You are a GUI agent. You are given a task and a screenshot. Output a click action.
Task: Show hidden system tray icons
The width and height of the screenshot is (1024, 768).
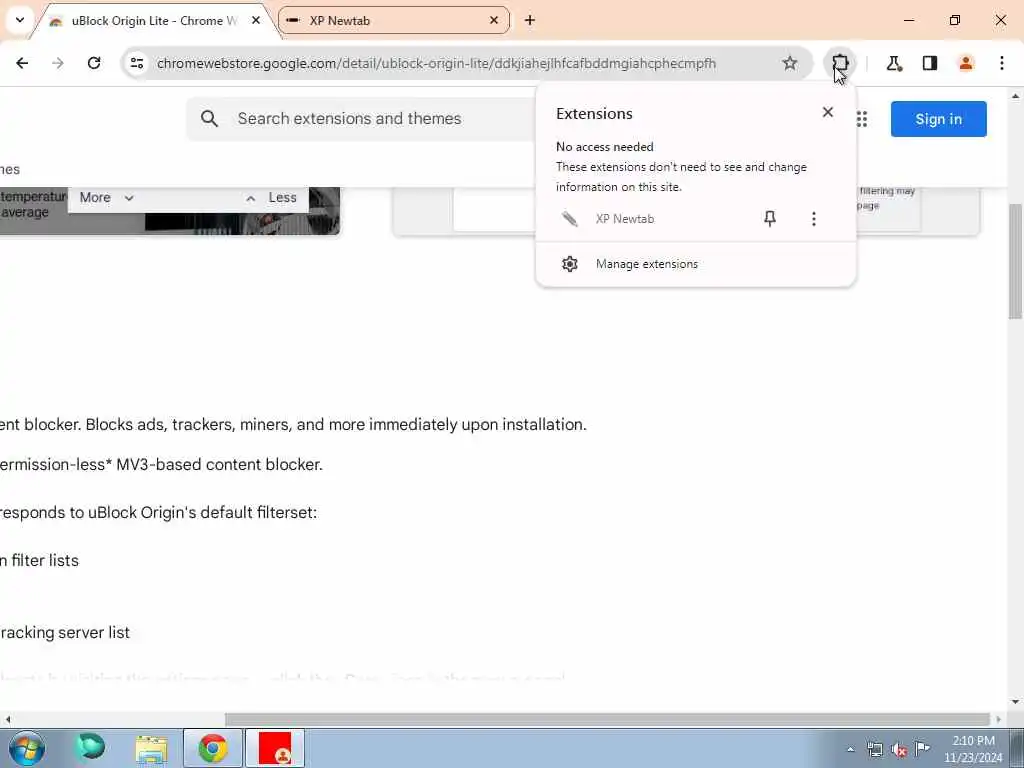850,750
